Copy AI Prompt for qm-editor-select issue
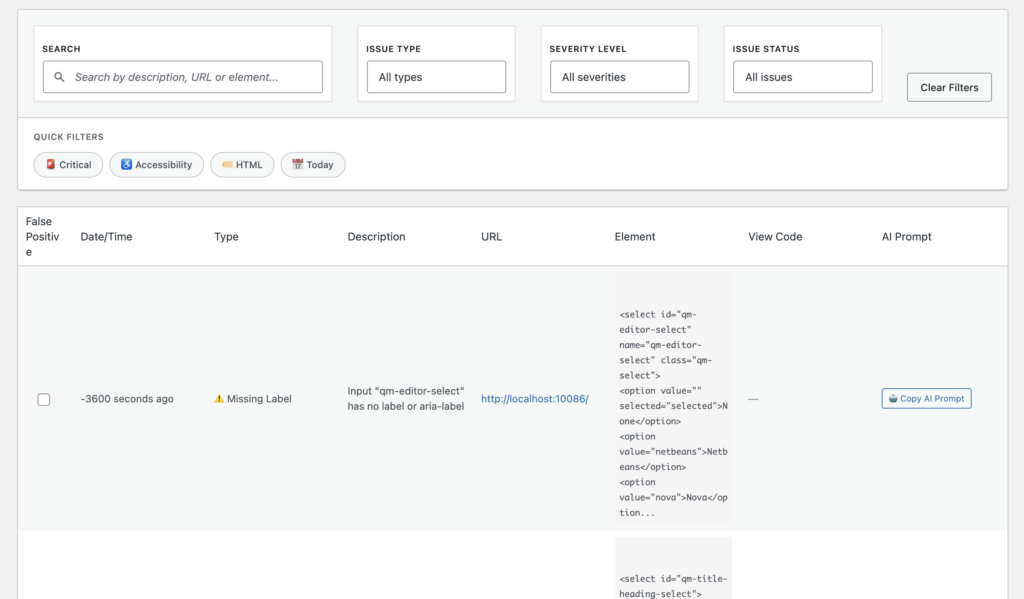 pos(926,399)
